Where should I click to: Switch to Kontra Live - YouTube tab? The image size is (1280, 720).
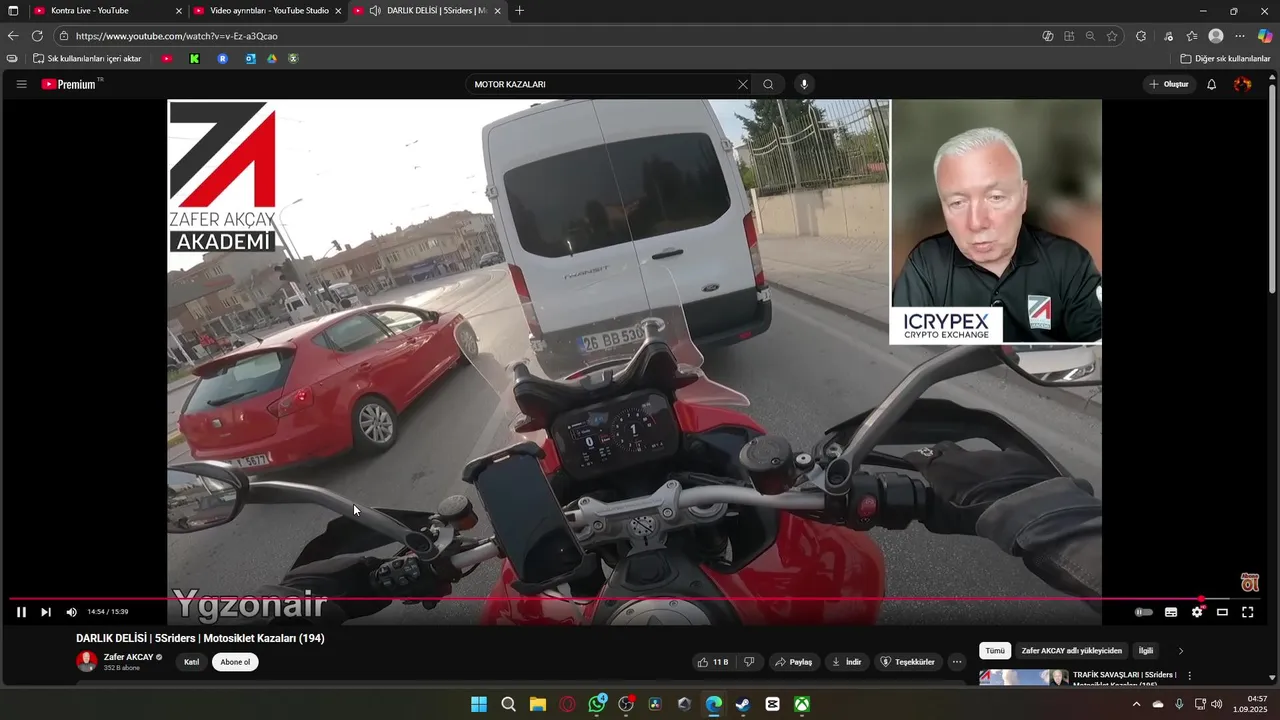pos(105,10)
